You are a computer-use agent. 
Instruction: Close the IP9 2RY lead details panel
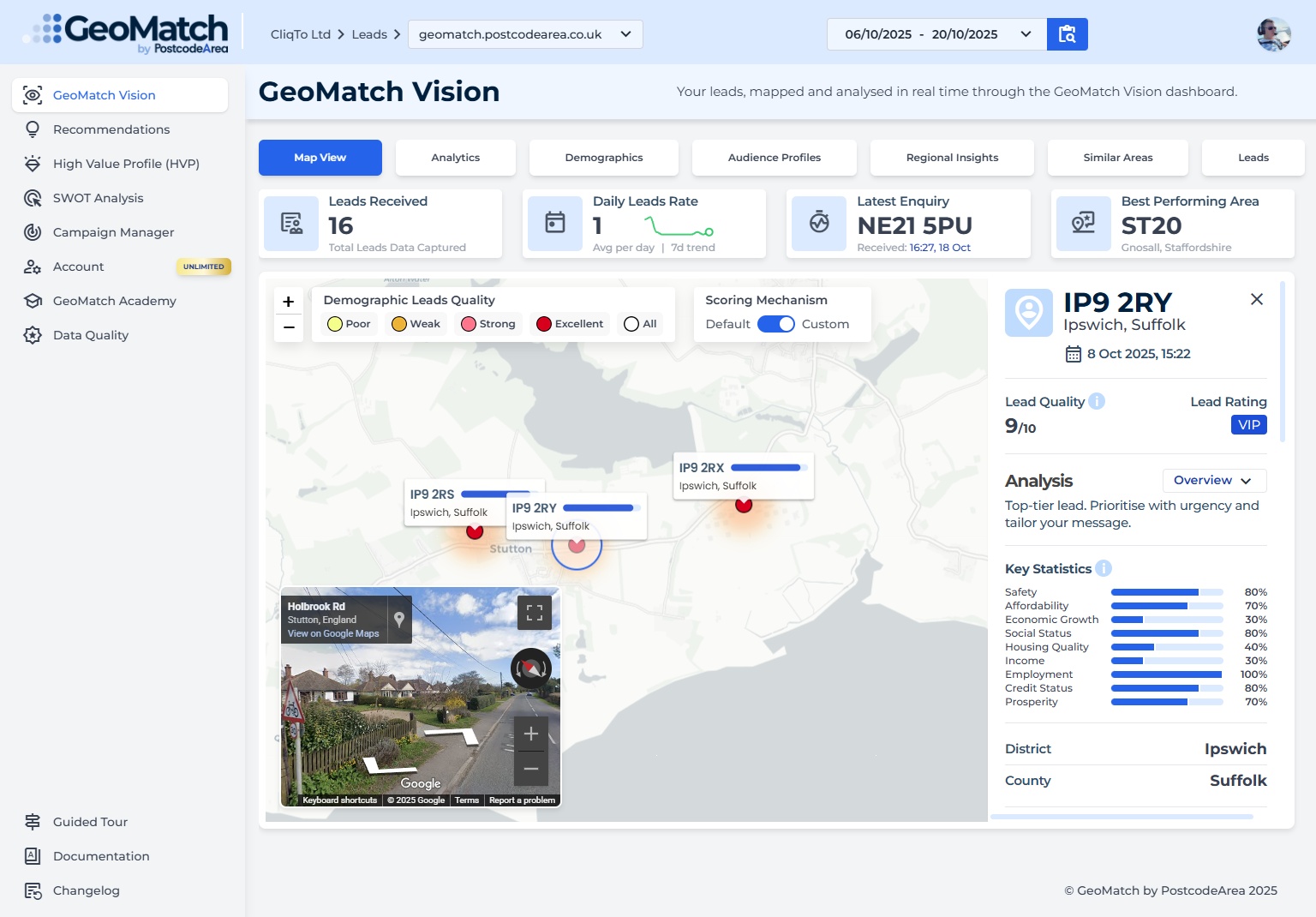tap(1256, 299)
